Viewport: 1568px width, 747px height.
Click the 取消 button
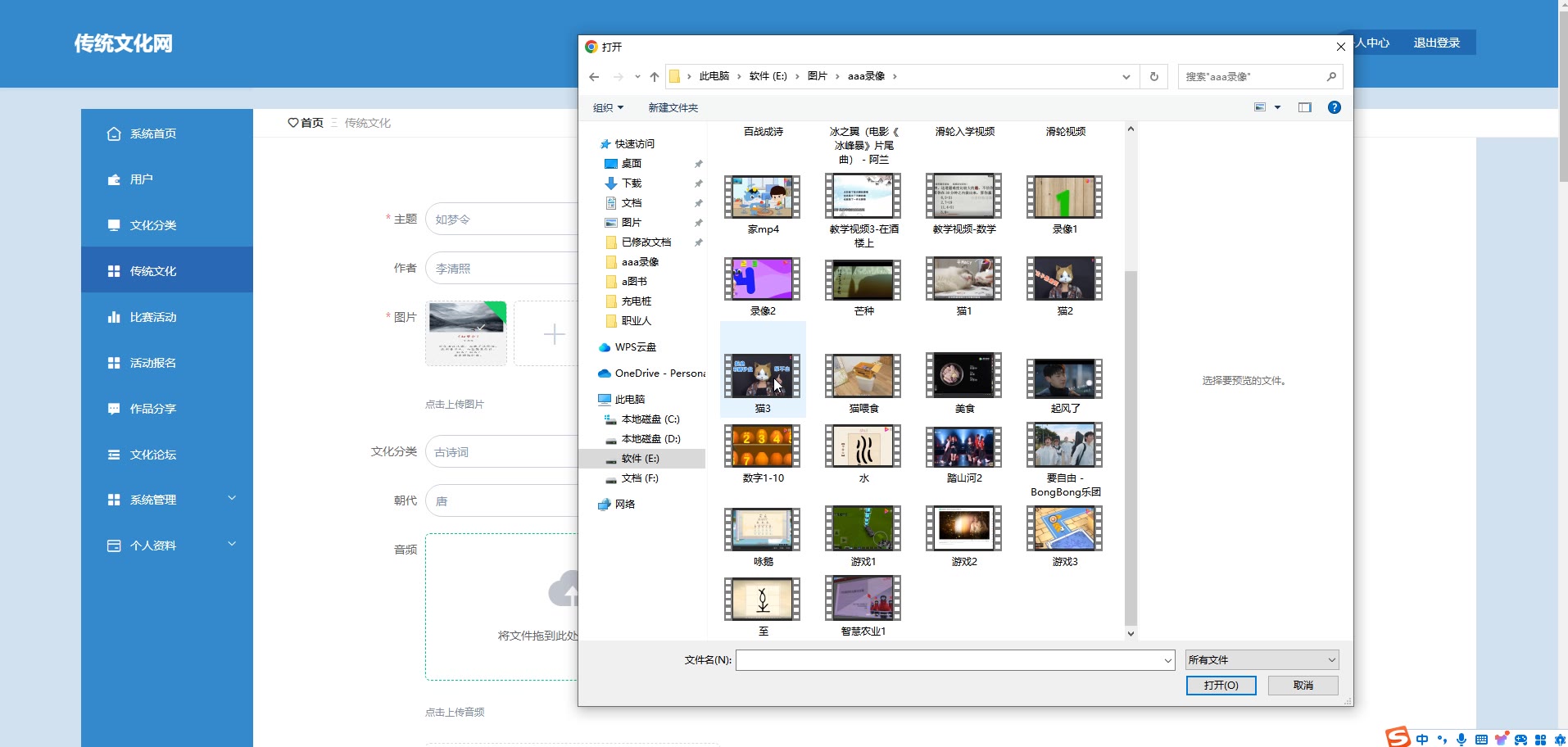click(x=1303, y=686)
